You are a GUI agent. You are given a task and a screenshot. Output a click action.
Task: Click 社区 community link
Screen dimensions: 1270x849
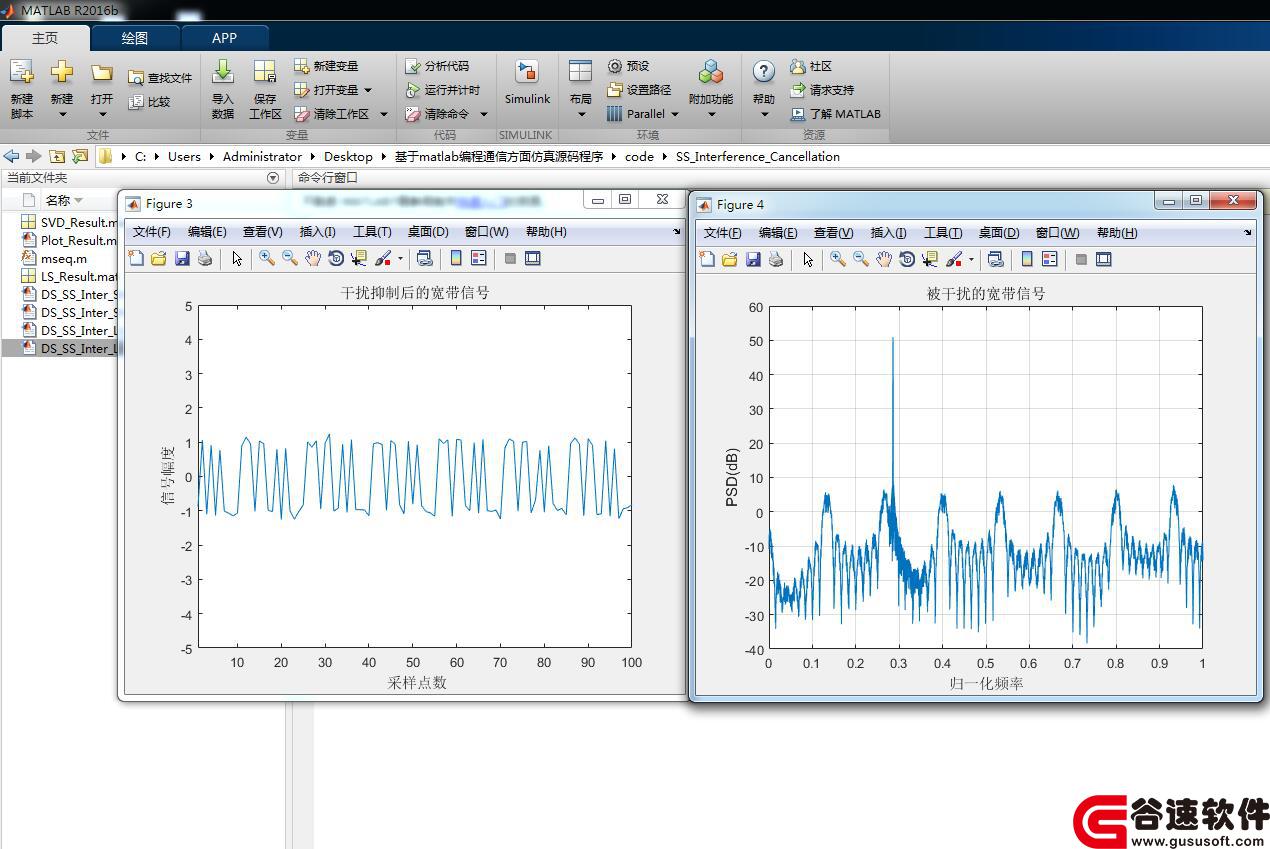click(x=811, y=66)
